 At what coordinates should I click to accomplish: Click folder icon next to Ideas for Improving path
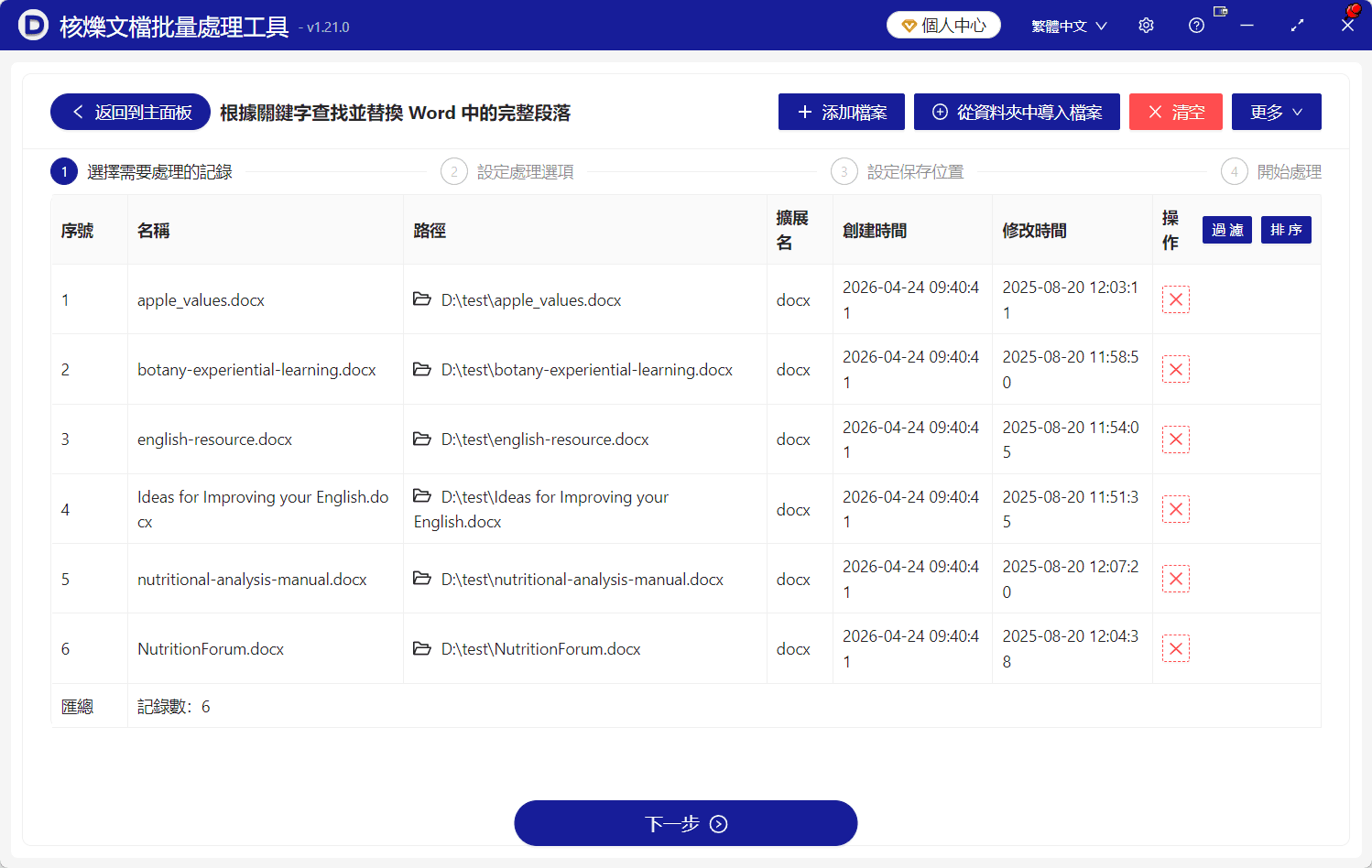(x=422, y=496)
